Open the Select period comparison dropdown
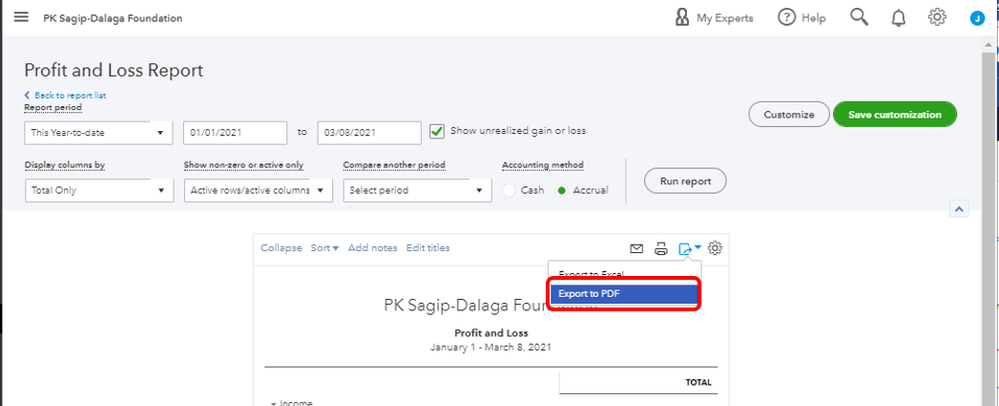The height and width of the screenshot is (406, 999). tap(417, 191)
